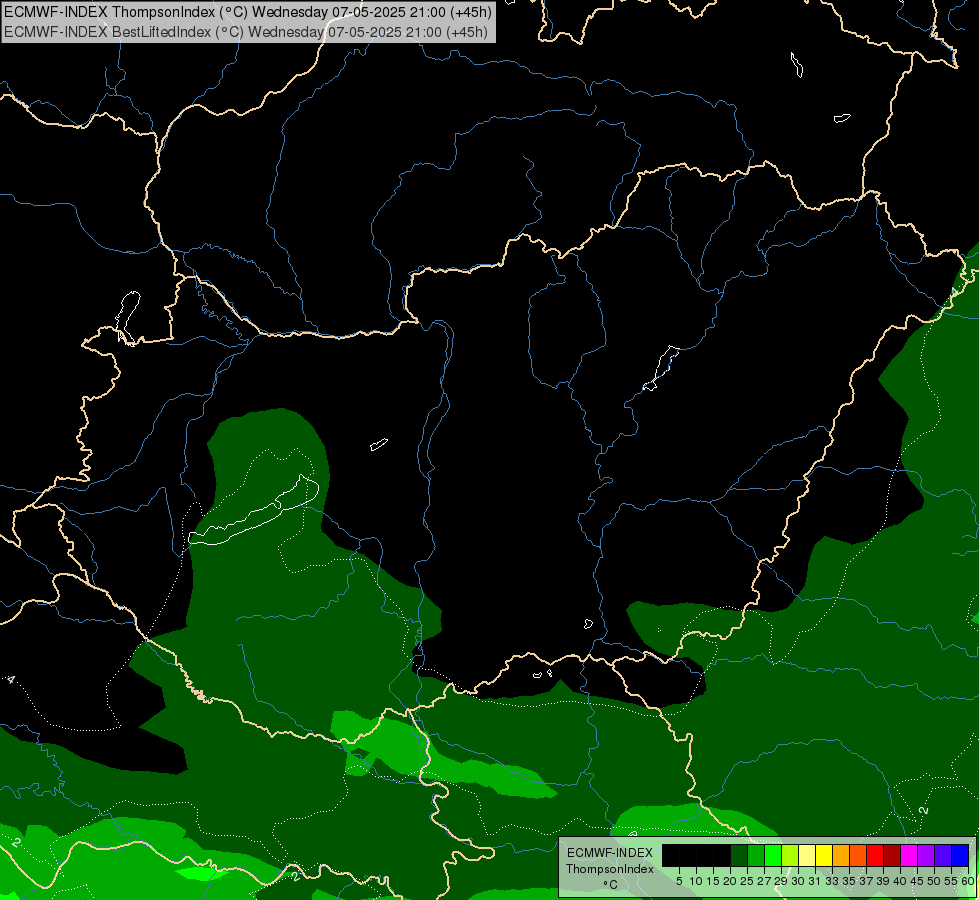The height and width of the screenshot is (900, 979).
Task: Select the blue 55–60 legend swatch
Action: coord(960,856)
